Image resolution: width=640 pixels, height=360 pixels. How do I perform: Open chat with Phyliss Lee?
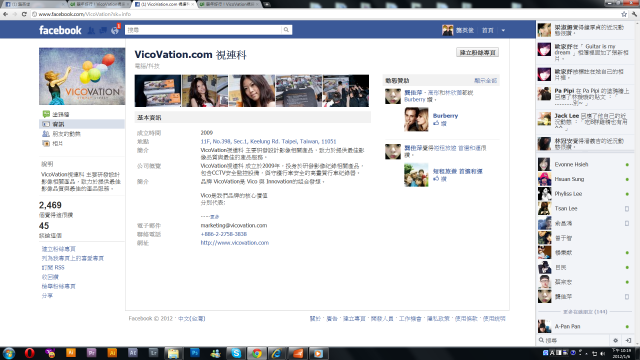coord(584,194)
